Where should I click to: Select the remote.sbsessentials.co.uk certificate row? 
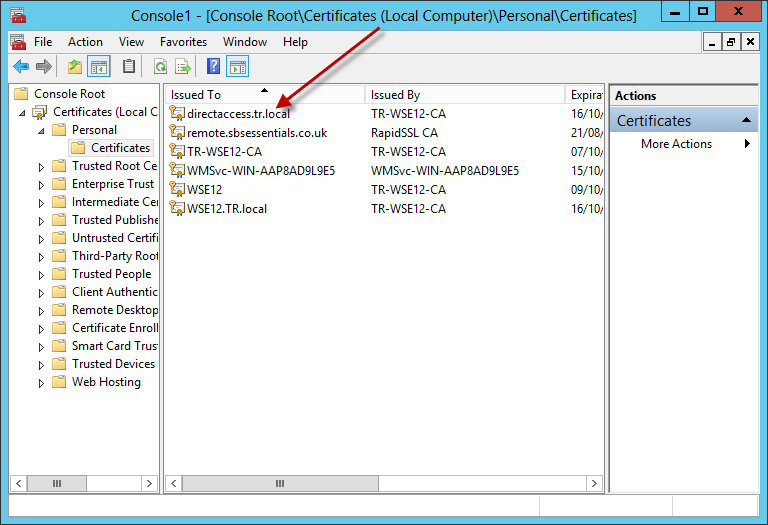pos(257,133)
